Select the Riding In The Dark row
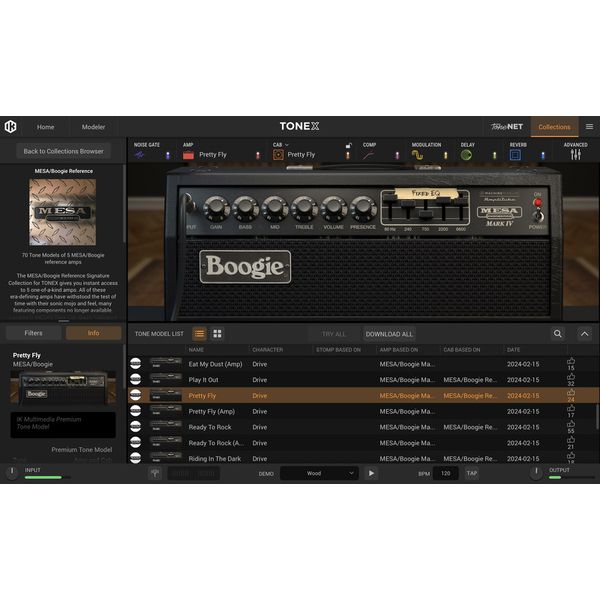Viewport: 600px width, 600px height. tap(364, 458)
